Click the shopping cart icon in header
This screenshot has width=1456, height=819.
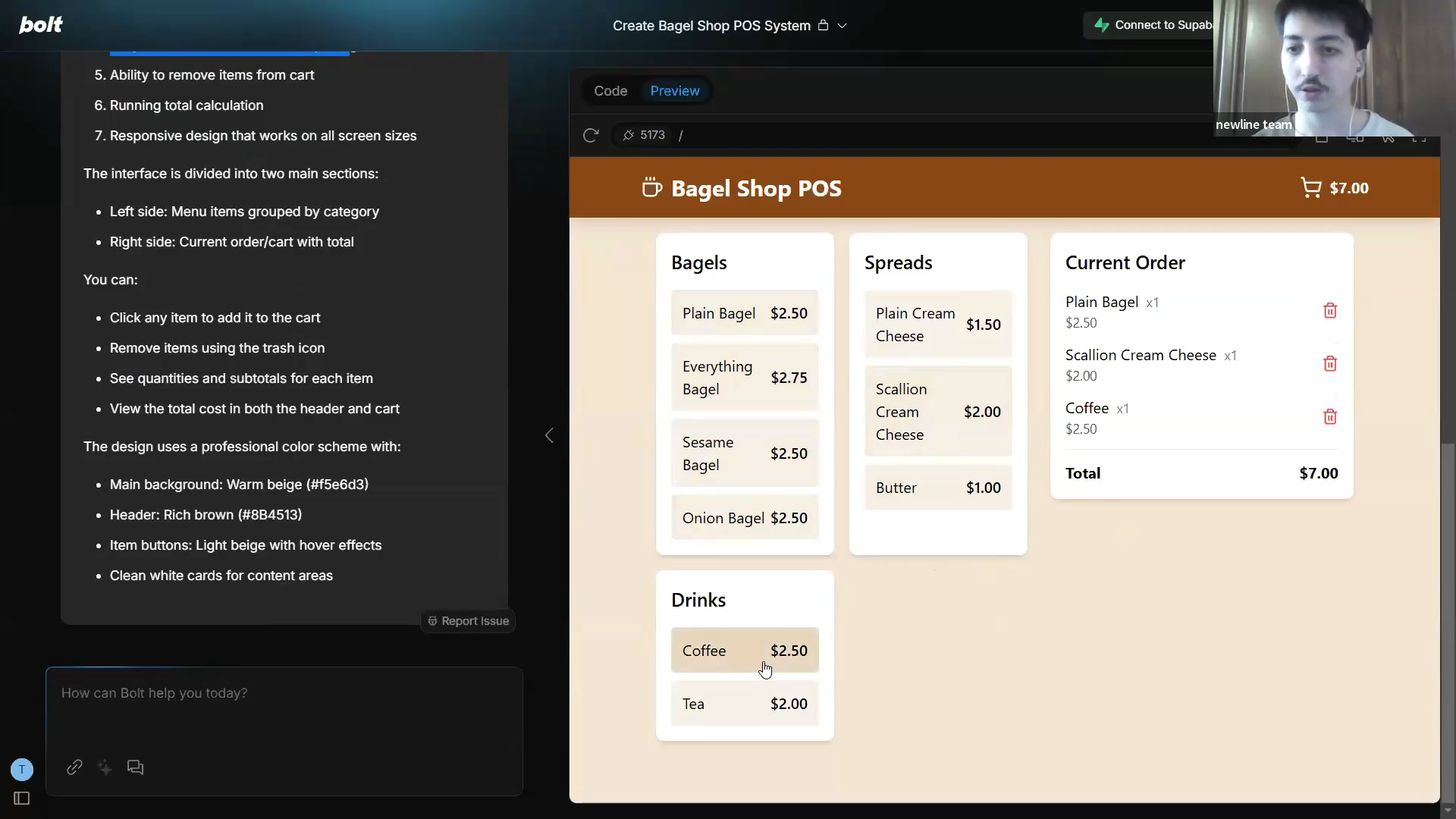(1310, 187)
